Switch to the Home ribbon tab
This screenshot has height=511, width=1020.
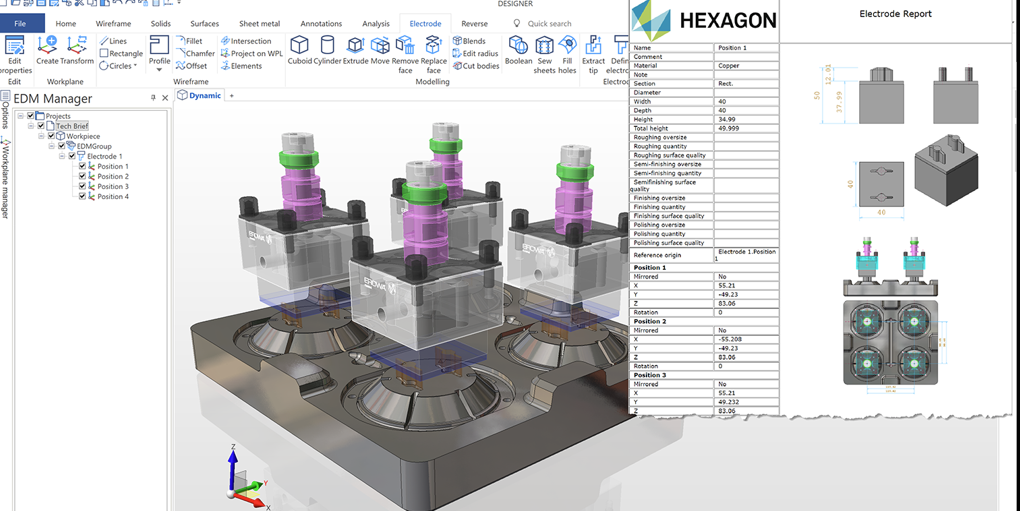click(x=66, y=23)
